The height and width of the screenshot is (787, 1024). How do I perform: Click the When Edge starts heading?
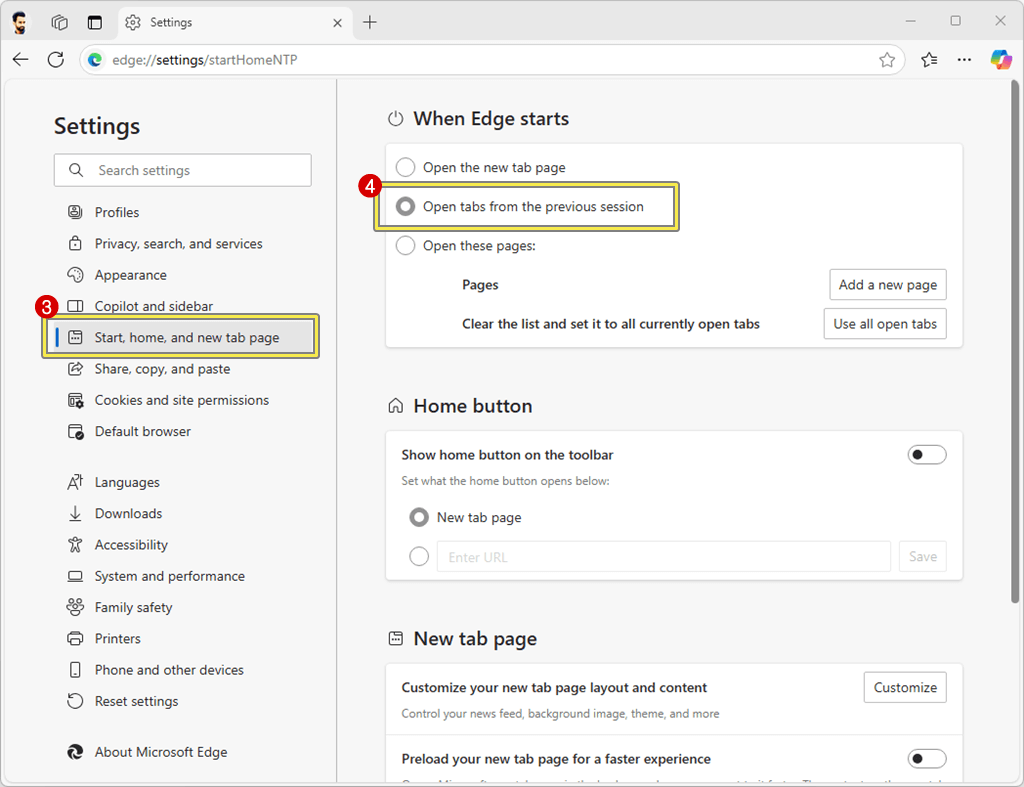(491, 119)
